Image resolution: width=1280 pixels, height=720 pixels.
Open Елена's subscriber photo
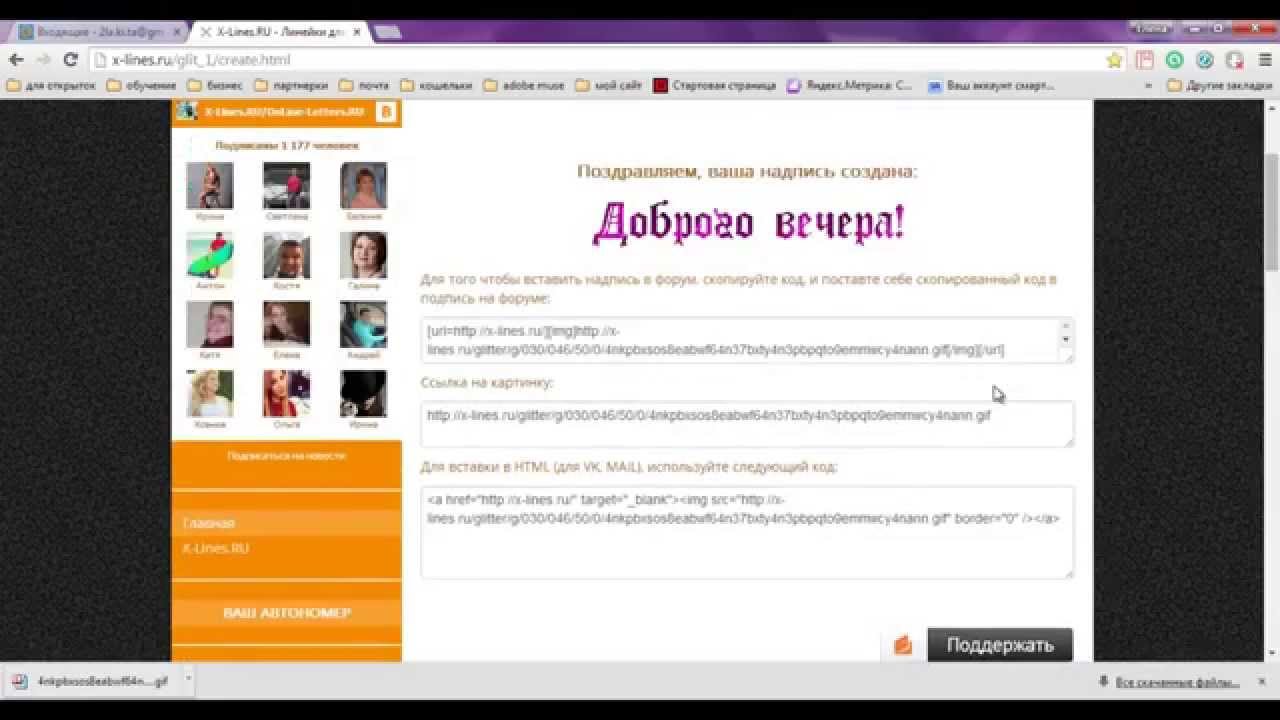coord(287,324)
